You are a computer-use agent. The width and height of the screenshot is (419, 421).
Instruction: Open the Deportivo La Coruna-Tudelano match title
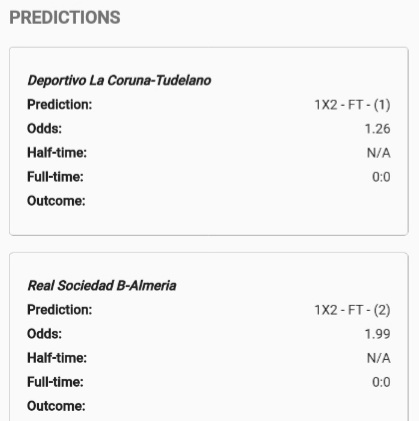(119, 80)
